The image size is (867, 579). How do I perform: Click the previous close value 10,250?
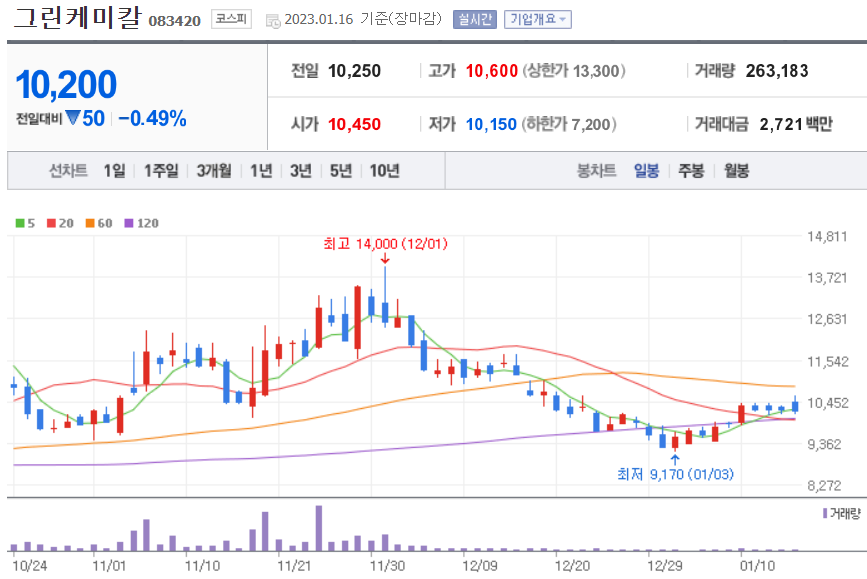(354, 71)
